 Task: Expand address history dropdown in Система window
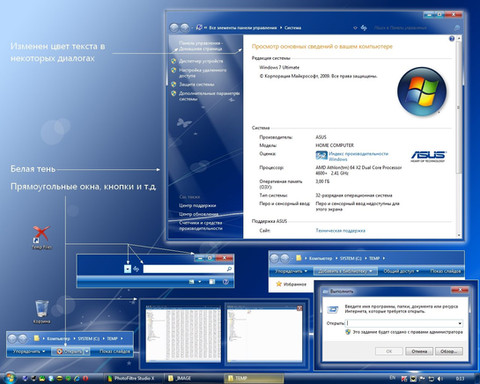355,28
